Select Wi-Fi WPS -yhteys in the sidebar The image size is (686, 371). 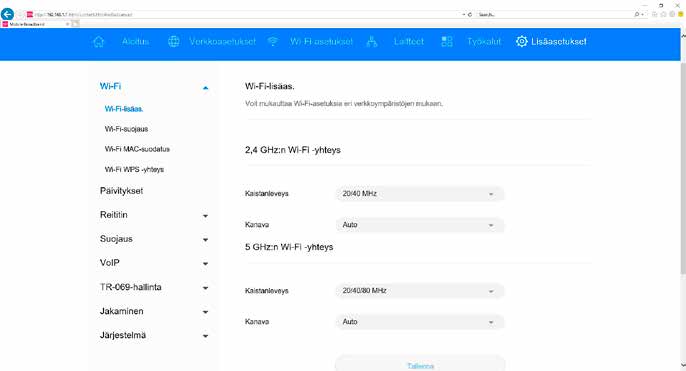point(134,169)
